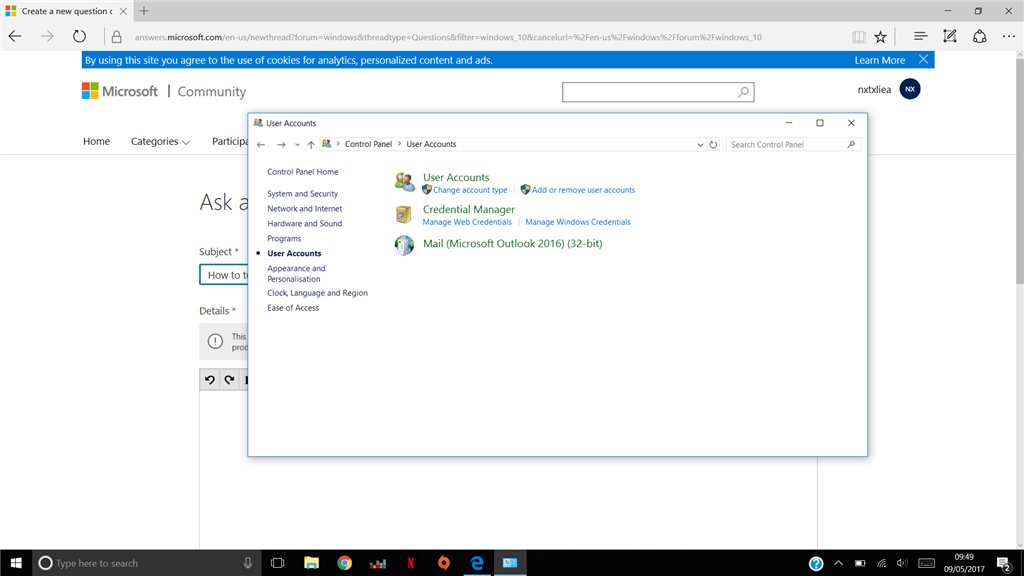1024x576 pixels.
Task: Open System and Security in the sidebar
Action: [302, 193]
